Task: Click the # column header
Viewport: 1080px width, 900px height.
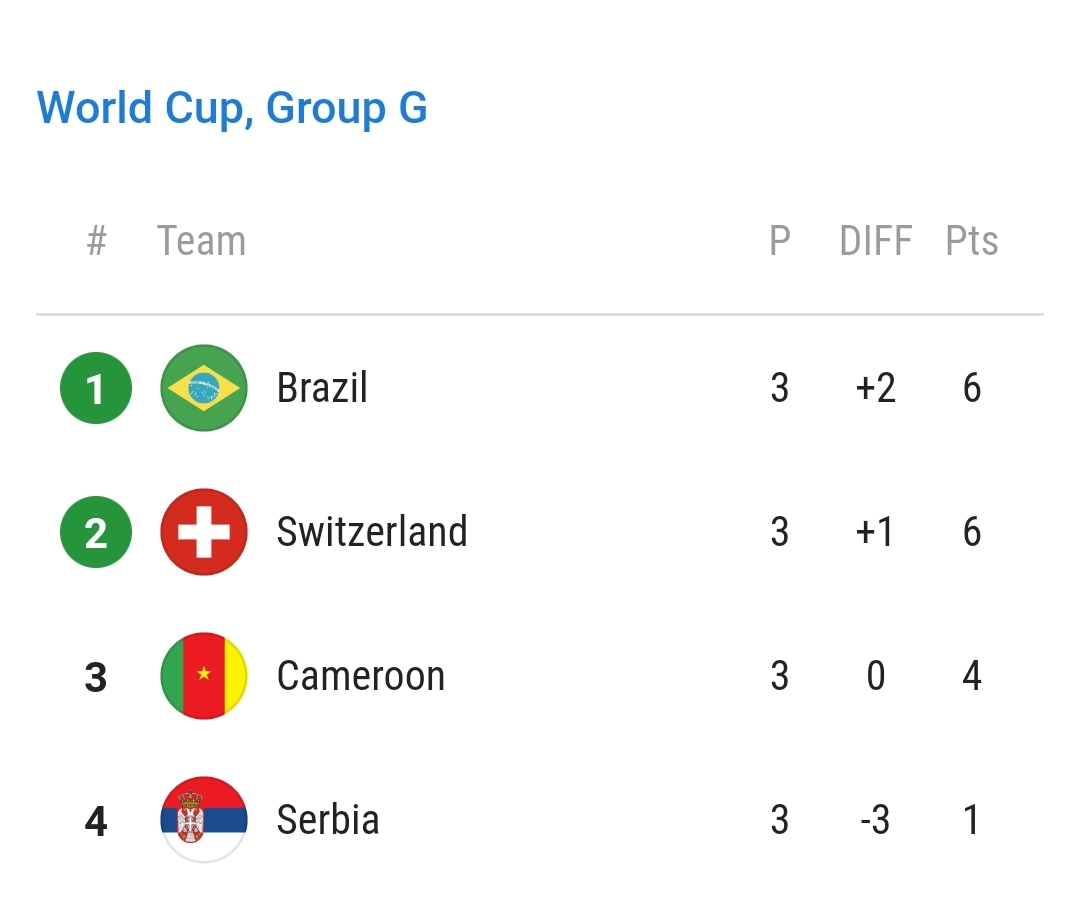Action: coord(96,240)
